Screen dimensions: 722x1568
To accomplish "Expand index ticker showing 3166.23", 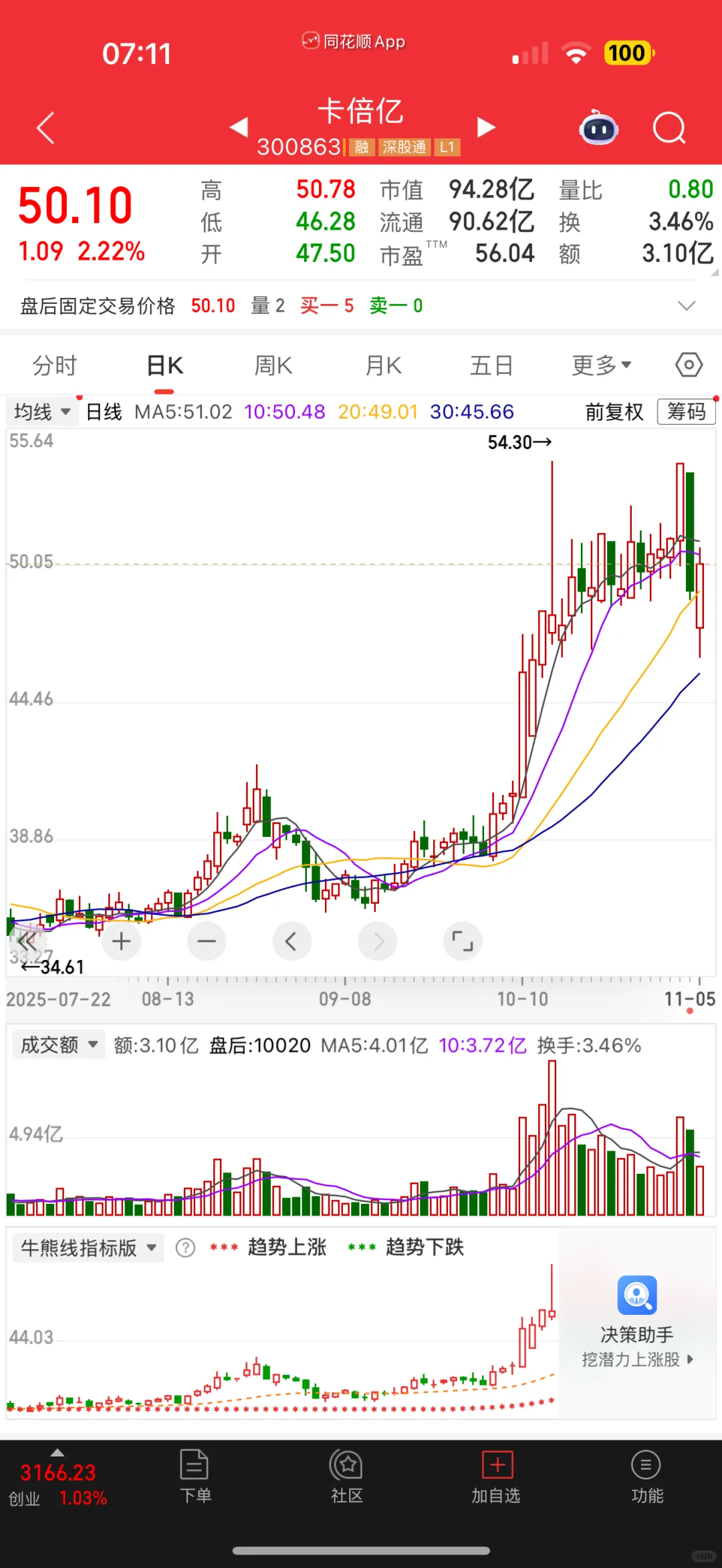I will pos(57,1478).
